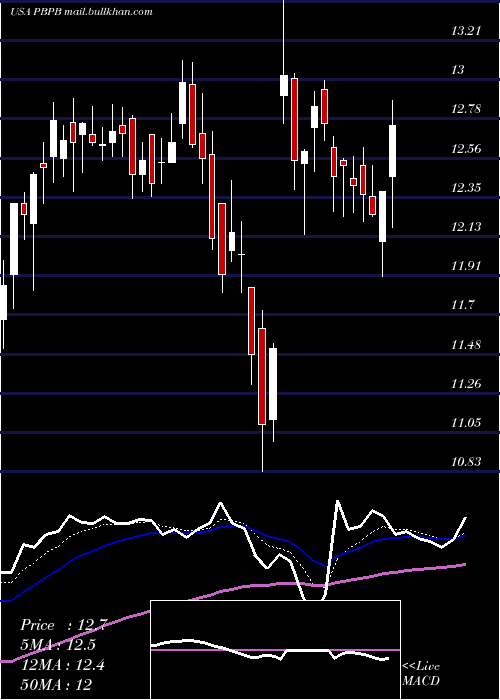Click the '12MA : 12.4' readout
Screen dimensions: 500x700
click(x=63, y=665)
